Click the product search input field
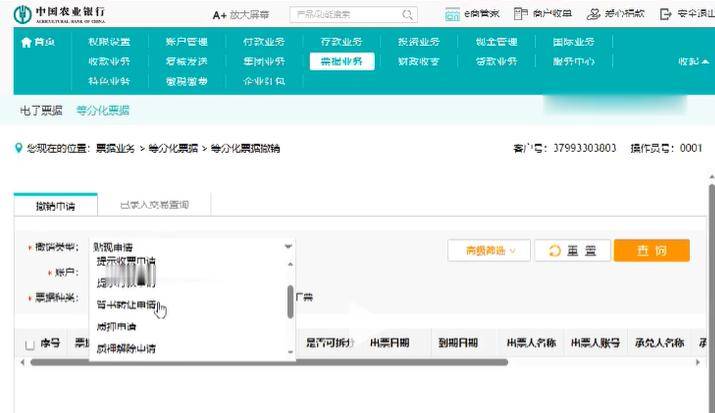The image size is (715, 413). [345, 14]
